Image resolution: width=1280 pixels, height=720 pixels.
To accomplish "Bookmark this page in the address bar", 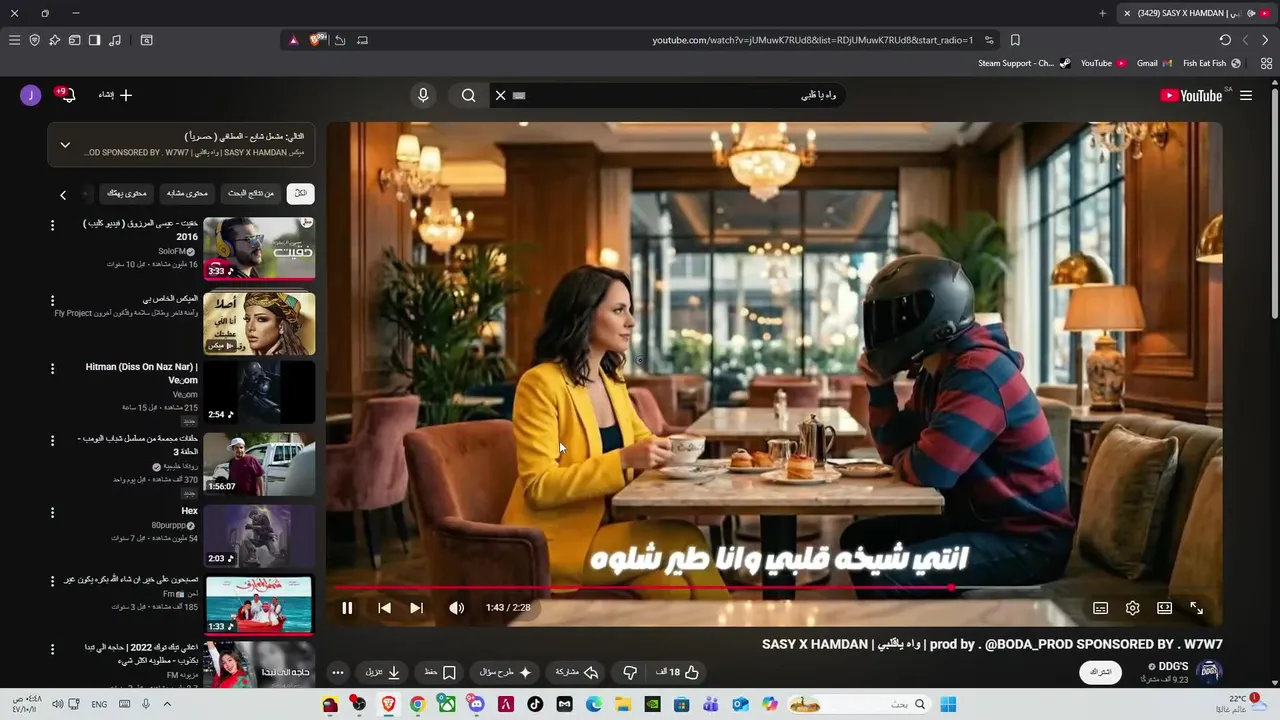I will pos(1015,40).
